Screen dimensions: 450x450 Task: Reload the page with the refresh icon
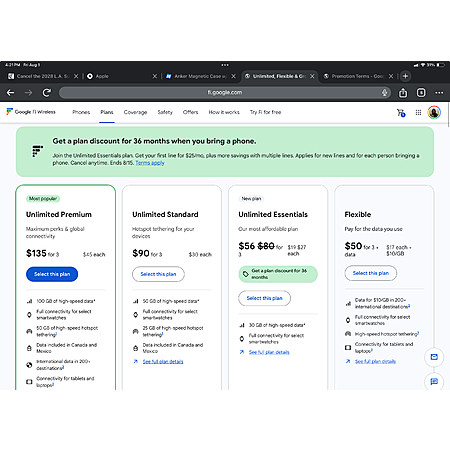click(47, 93)
